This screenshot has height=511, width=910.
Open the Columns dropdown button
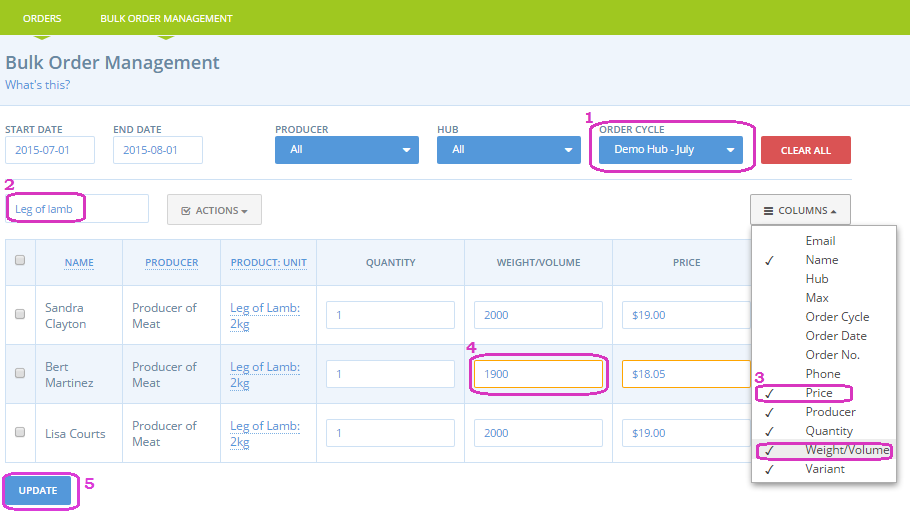(800, 211)
